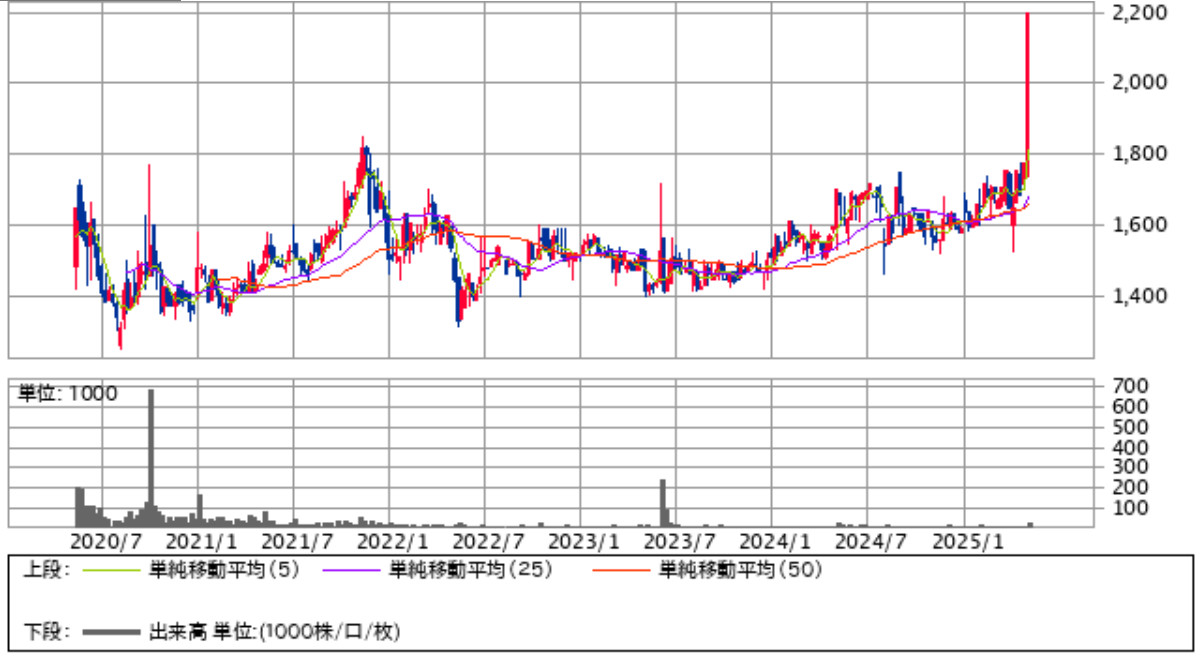Click the 2,000 price axis label

1140,82
